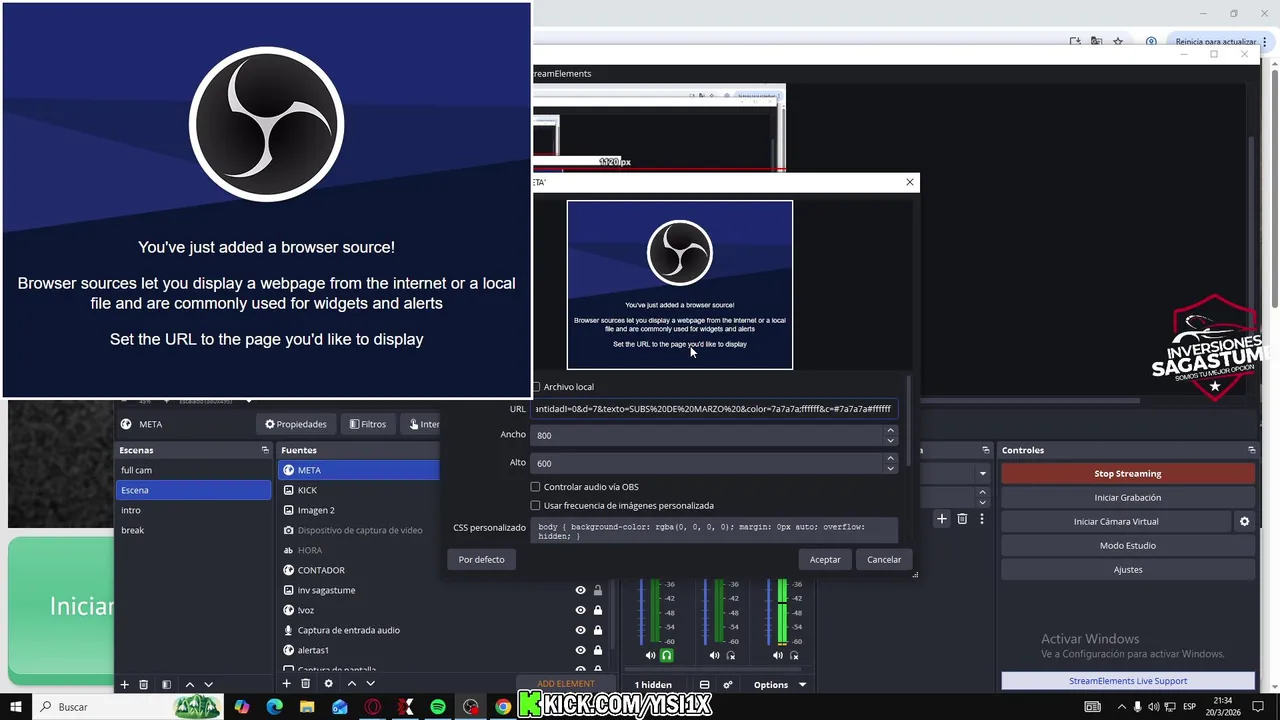Image resolution: width=1280 pixels, height=720 pixels.
Task: Toggle mixer layout icon beside '1 hidden'
Action: coord(704,685)
